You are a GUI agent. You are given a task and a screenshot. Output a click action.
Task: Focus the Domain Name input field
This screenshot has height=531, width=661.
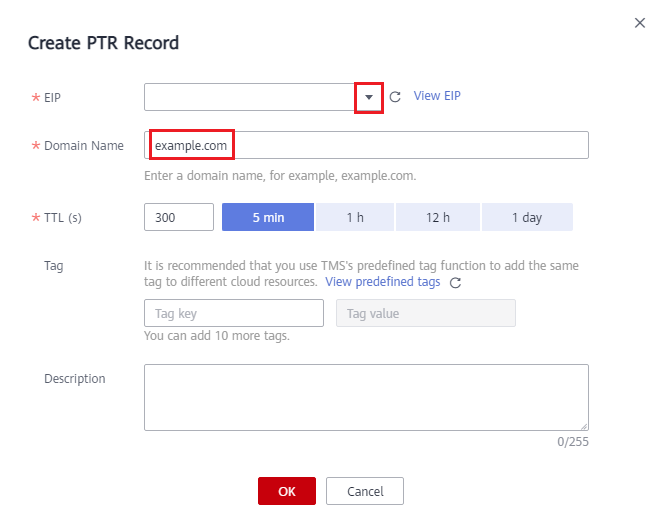tap(366, 145)
